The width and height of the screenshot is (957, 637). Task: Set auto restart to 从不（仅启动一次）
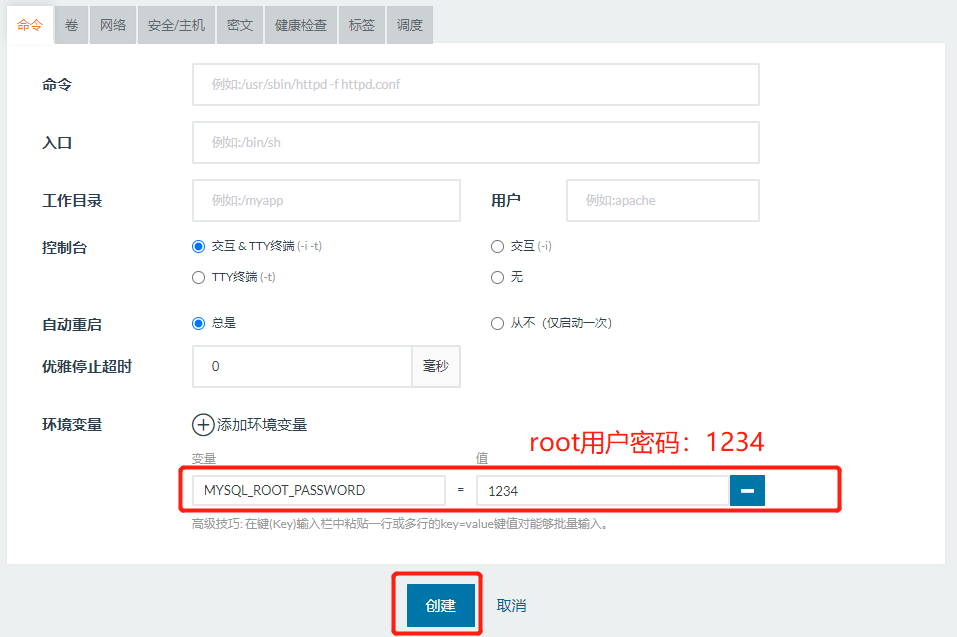click(497, 322)
